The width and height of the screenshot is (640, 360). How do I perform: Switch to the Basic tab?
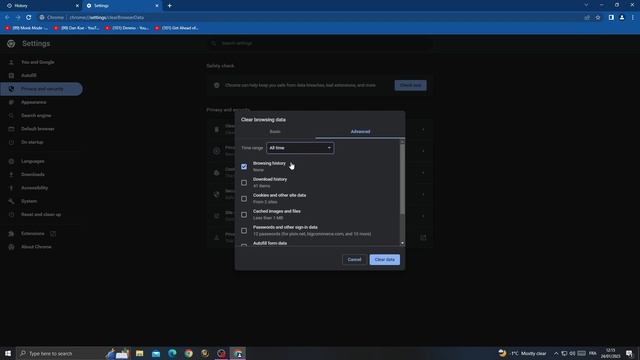click(275, 131)
